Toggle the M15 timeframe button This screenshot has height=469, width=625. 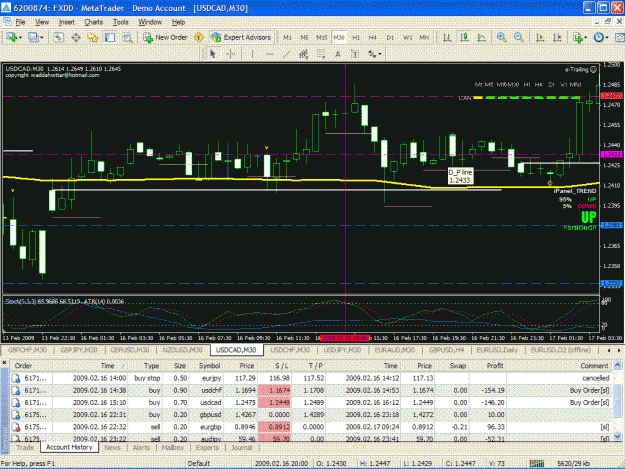[x=321, y=37]
